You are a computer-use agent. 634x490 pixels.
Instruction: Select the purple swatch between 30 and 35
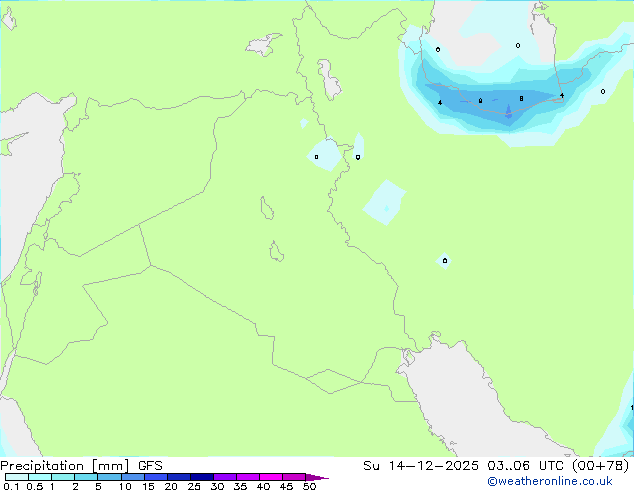pyautogui.click(x=225, y=477)
